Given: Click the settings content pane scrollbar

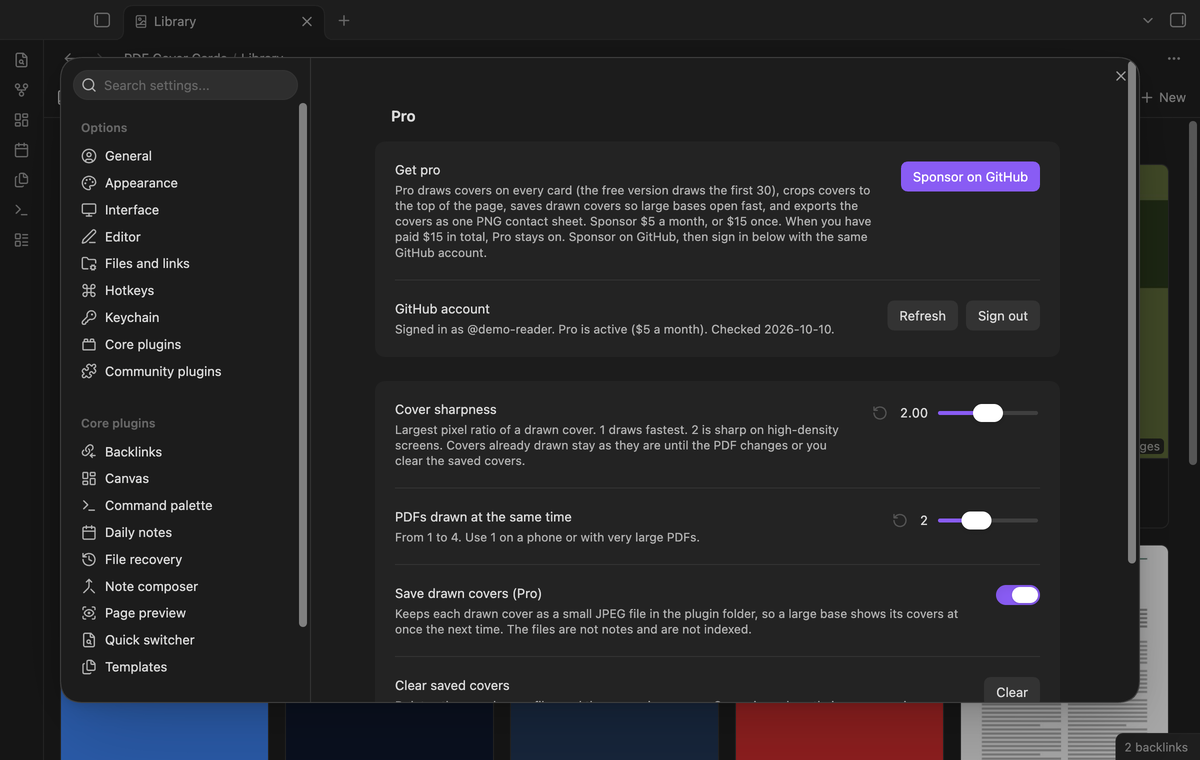Looking at the screenshot, I should coord(1132,313).
